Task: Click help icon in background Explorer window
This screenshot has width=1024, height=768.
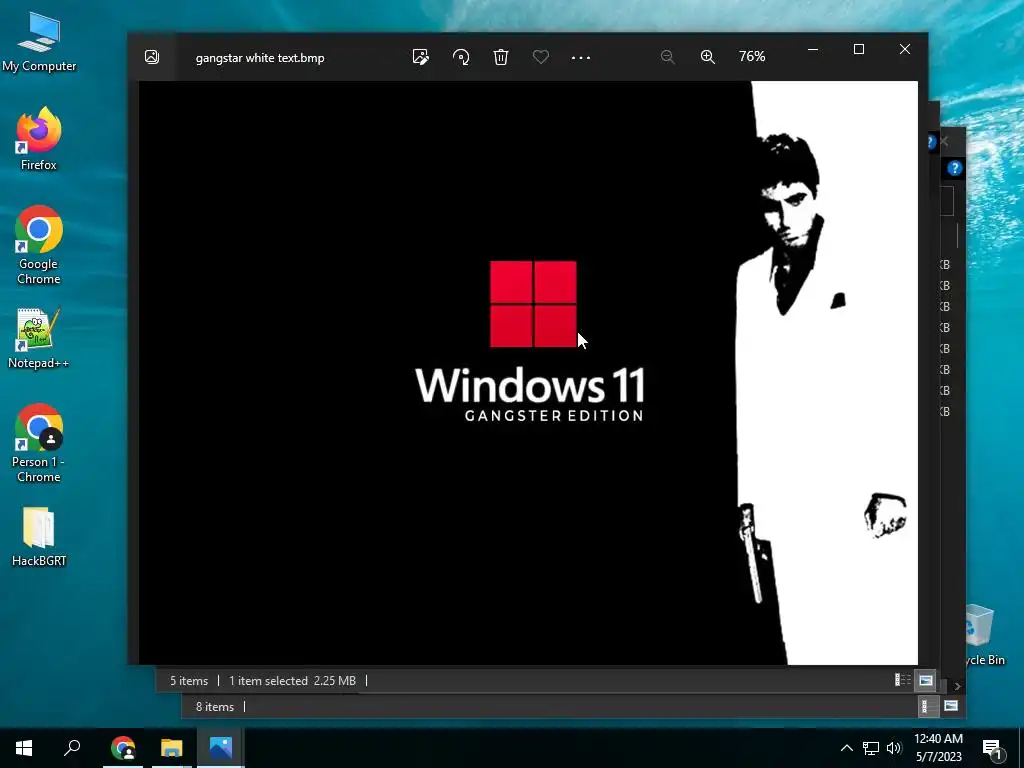Action: tap(955, 168)
